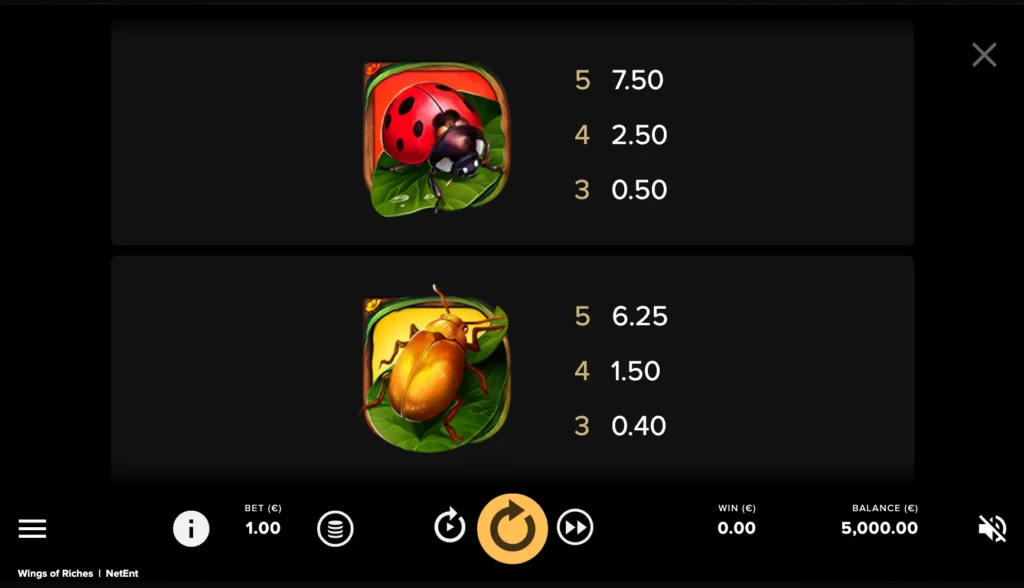Unmute the game sound
Viewport: 1024px width, 588px height.
(991, 528)
